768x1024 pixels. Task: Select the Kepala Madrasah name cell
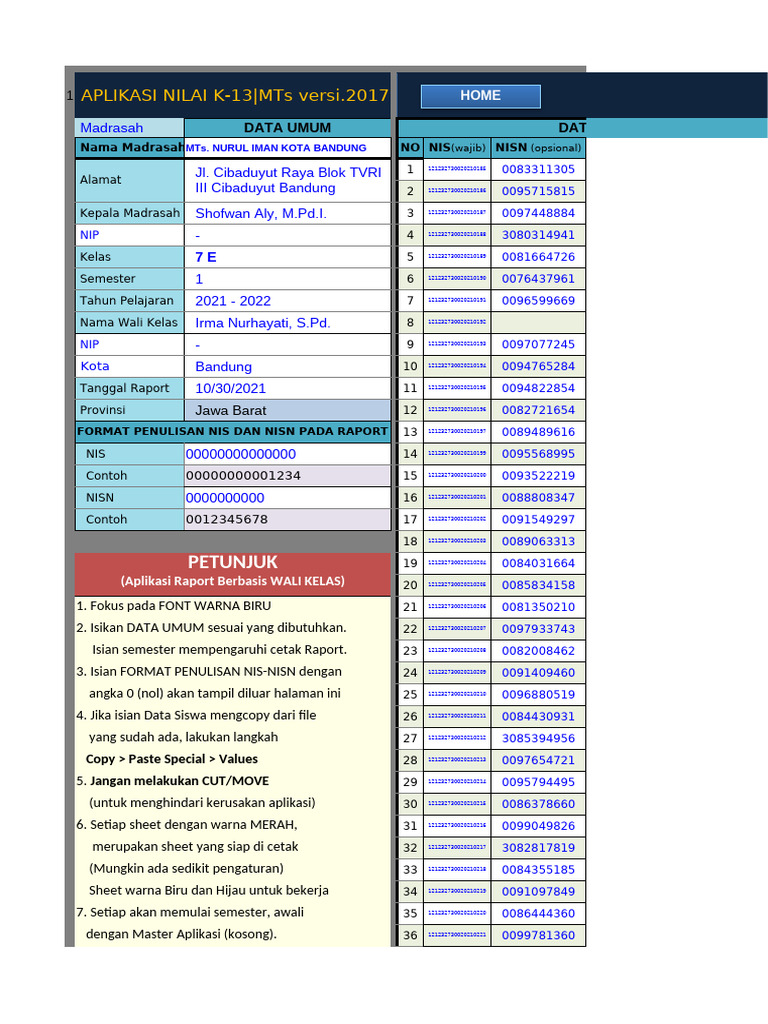(x=287, y=214)
